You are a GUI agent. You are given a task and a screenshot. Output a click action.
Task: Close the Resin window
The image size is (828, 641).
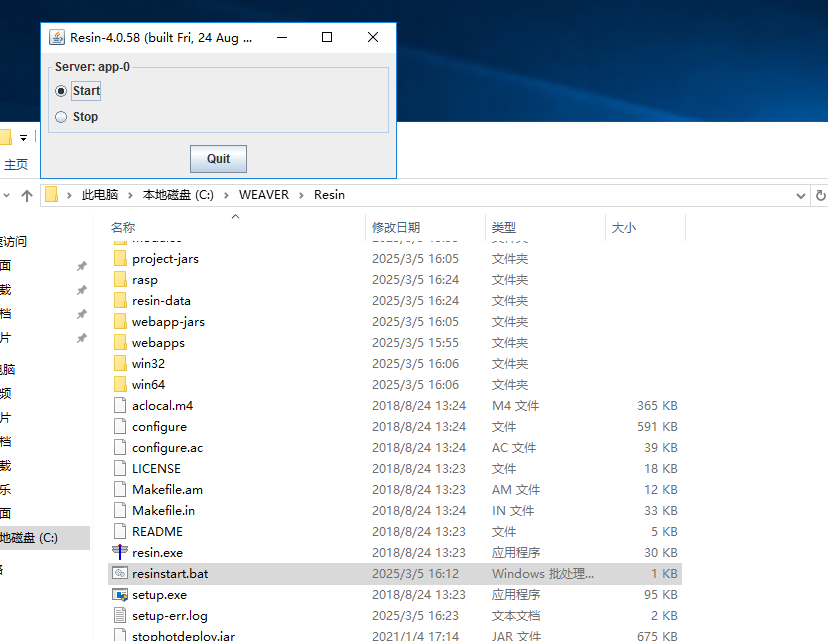point(373,37)
